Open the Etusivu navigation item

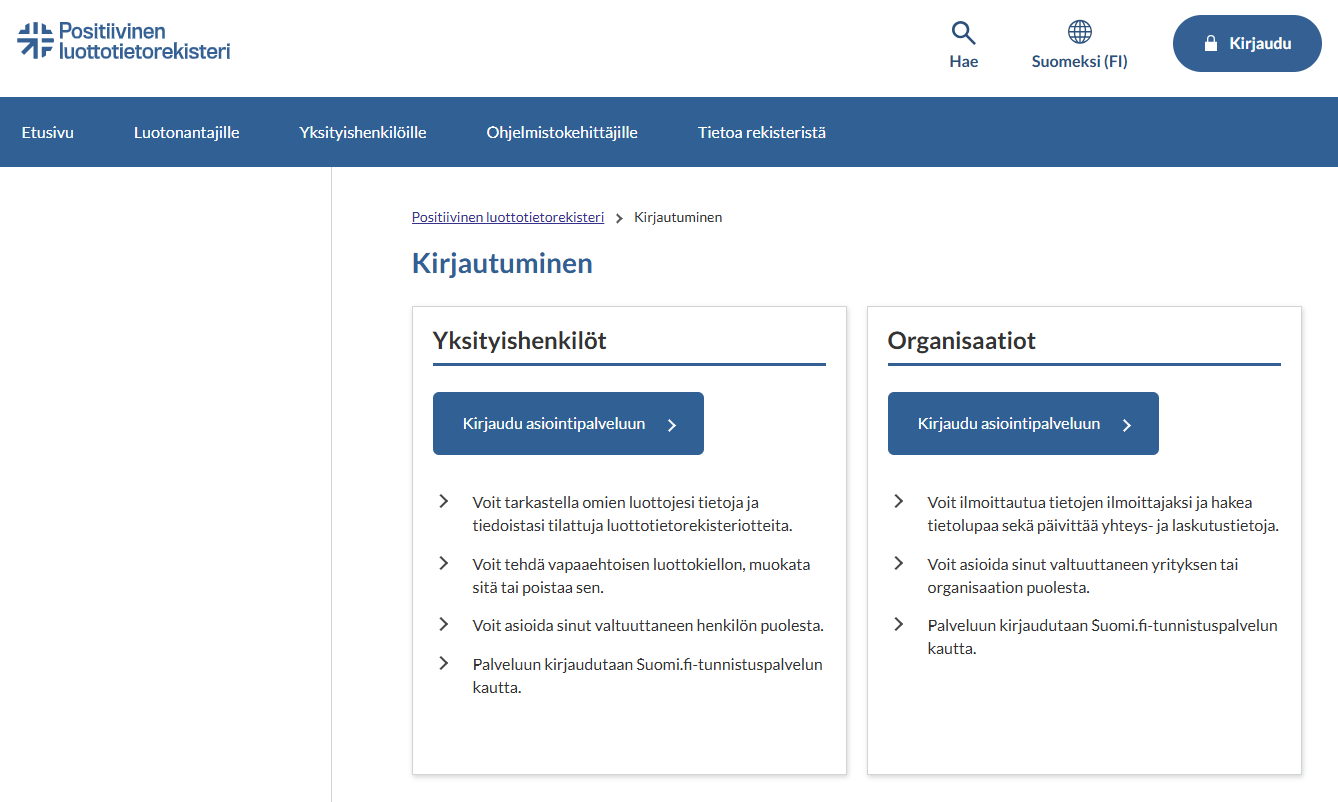(x=47, y=131)
